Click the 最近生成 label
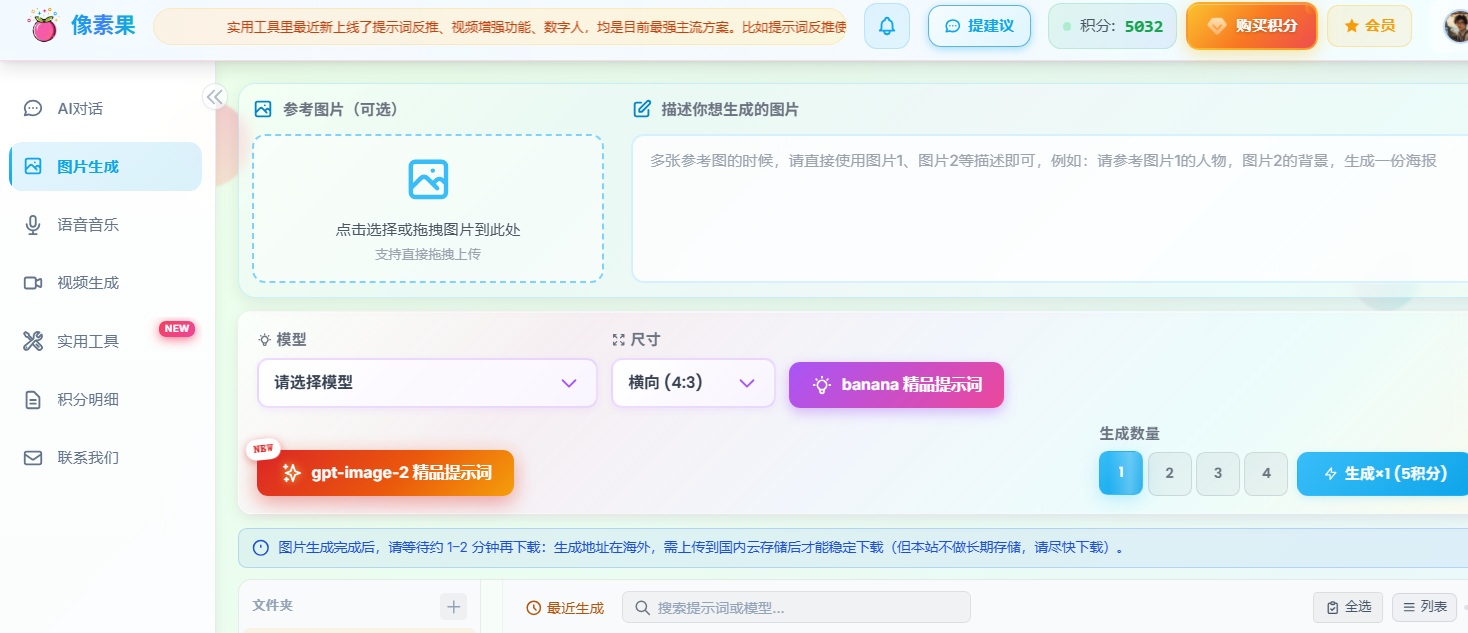 [565, 608]
